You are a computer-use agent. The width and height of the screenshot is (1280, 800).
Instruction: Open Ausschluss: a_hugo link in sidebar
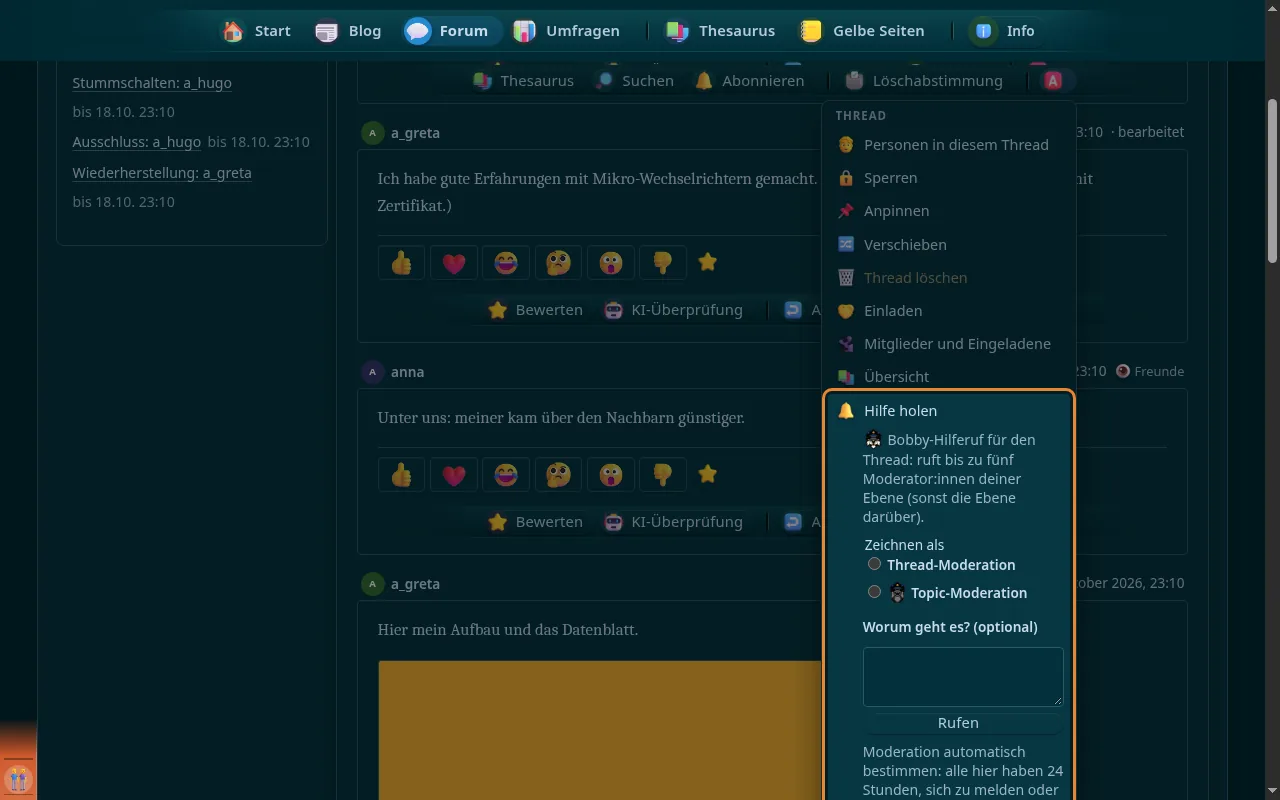(x=137, y=142)
